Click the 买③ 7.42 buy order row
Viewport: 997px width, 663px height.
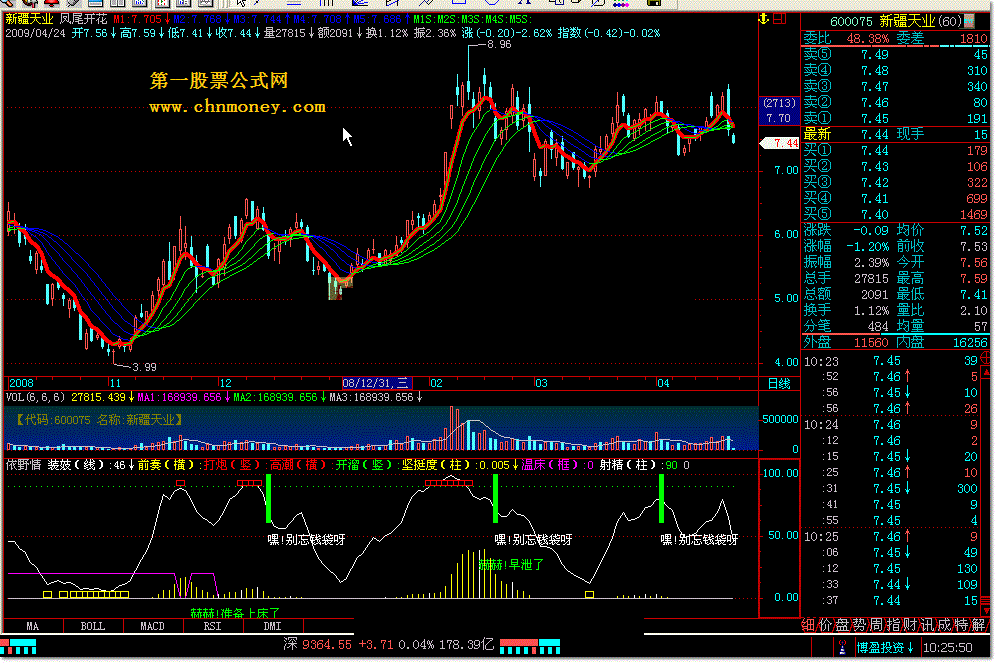[895, 182]
